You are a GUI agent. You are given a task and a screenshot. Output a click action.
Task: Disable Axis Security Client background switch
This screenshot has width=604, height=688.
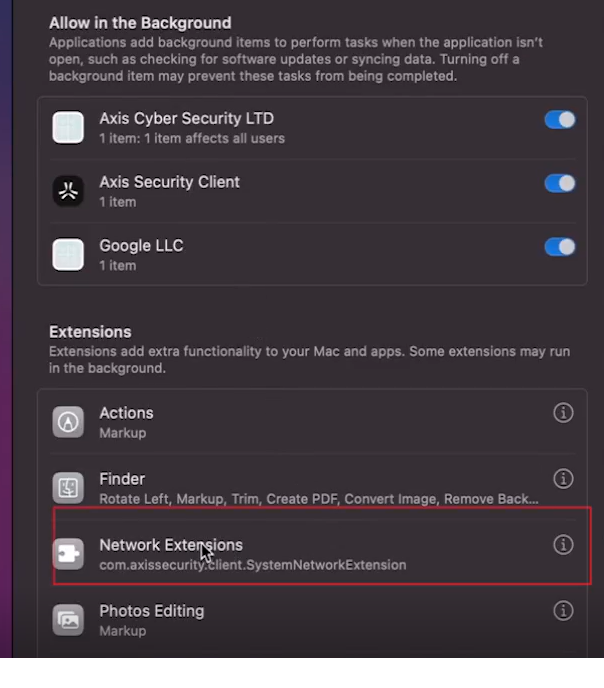560,183
